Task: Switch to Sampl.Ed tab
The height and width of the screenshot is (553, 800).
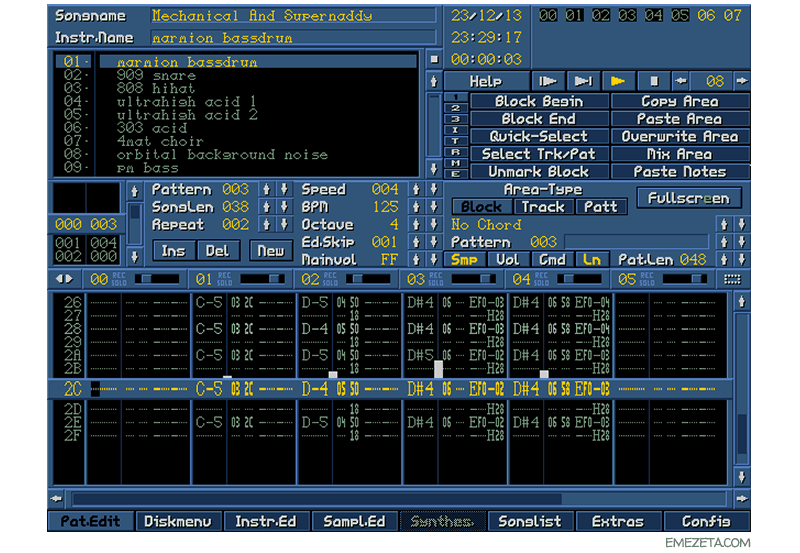Action: pyautogui.click(x=354, y=521)
